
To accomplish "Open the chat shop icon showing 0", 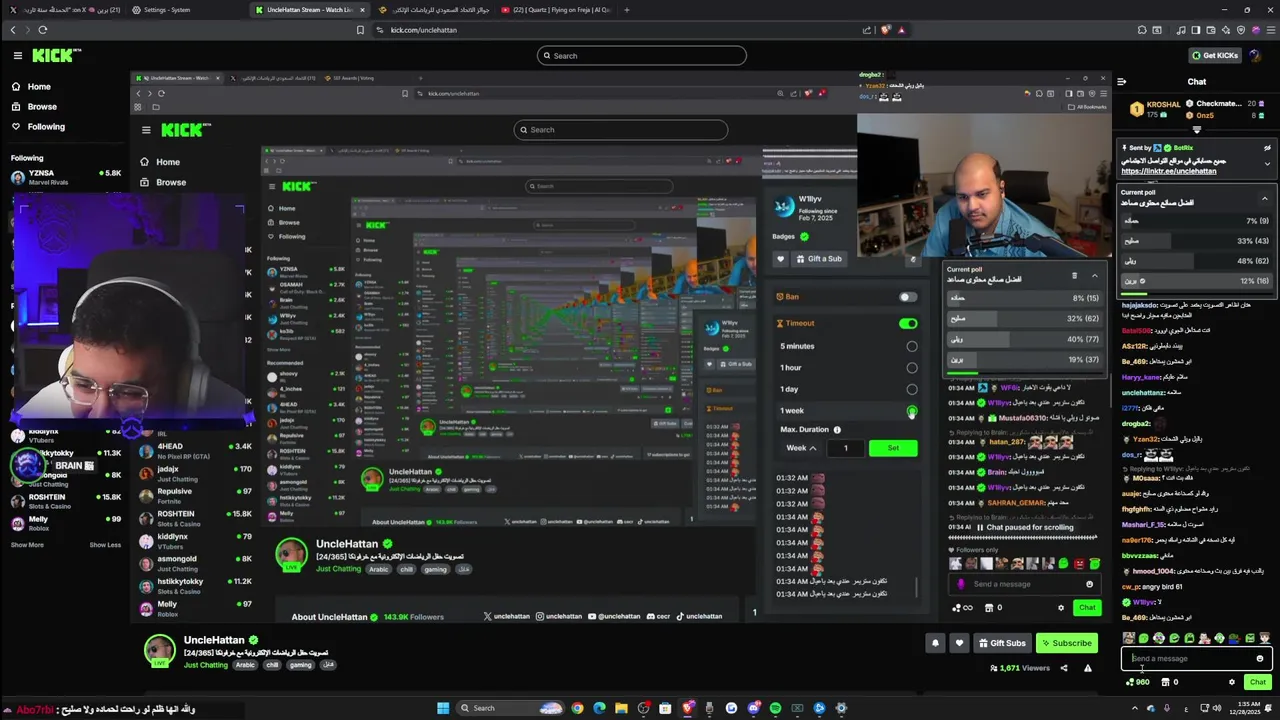I will (1170, 682).
